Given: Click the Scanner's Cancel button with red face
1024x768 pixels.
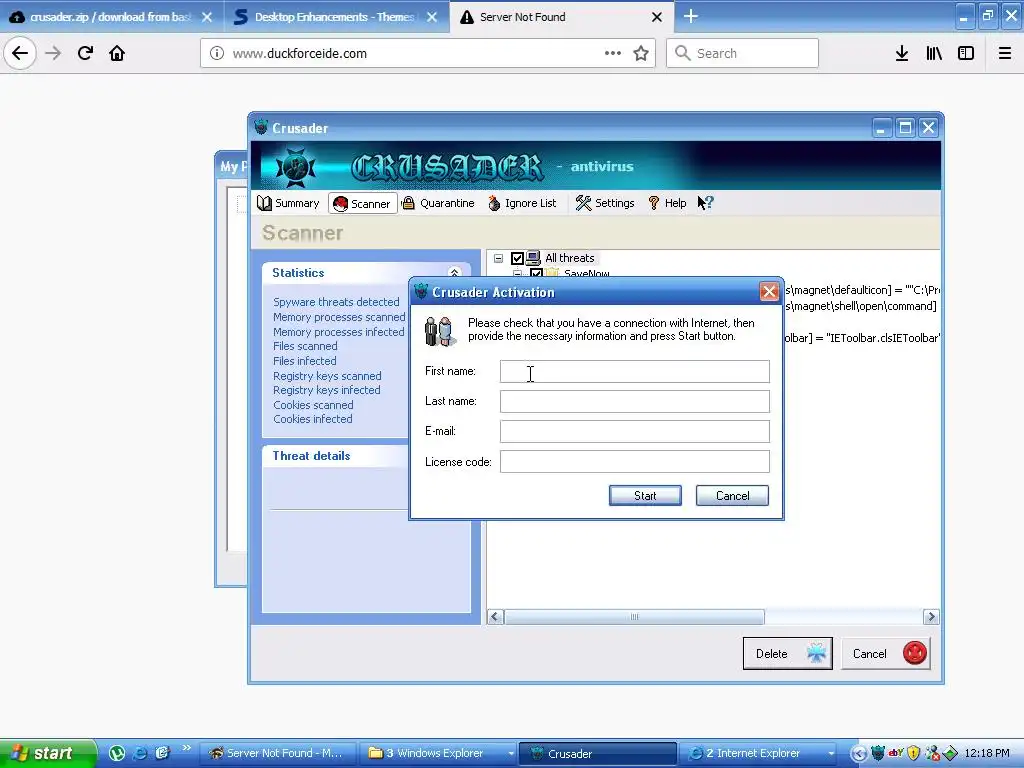Looking at the screenshot, I should click(x=886, y=653).
